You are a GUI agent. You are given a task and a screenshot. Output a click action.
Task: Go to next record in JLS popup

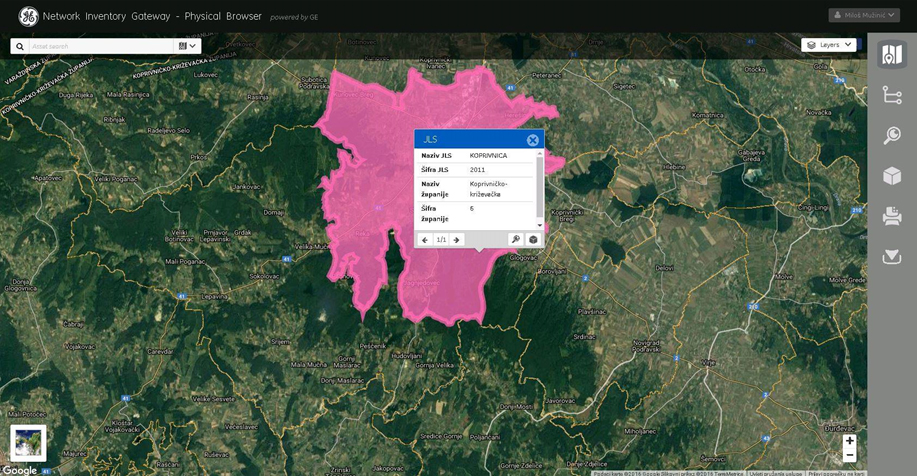pyautogui.click(x=456, y=240)
